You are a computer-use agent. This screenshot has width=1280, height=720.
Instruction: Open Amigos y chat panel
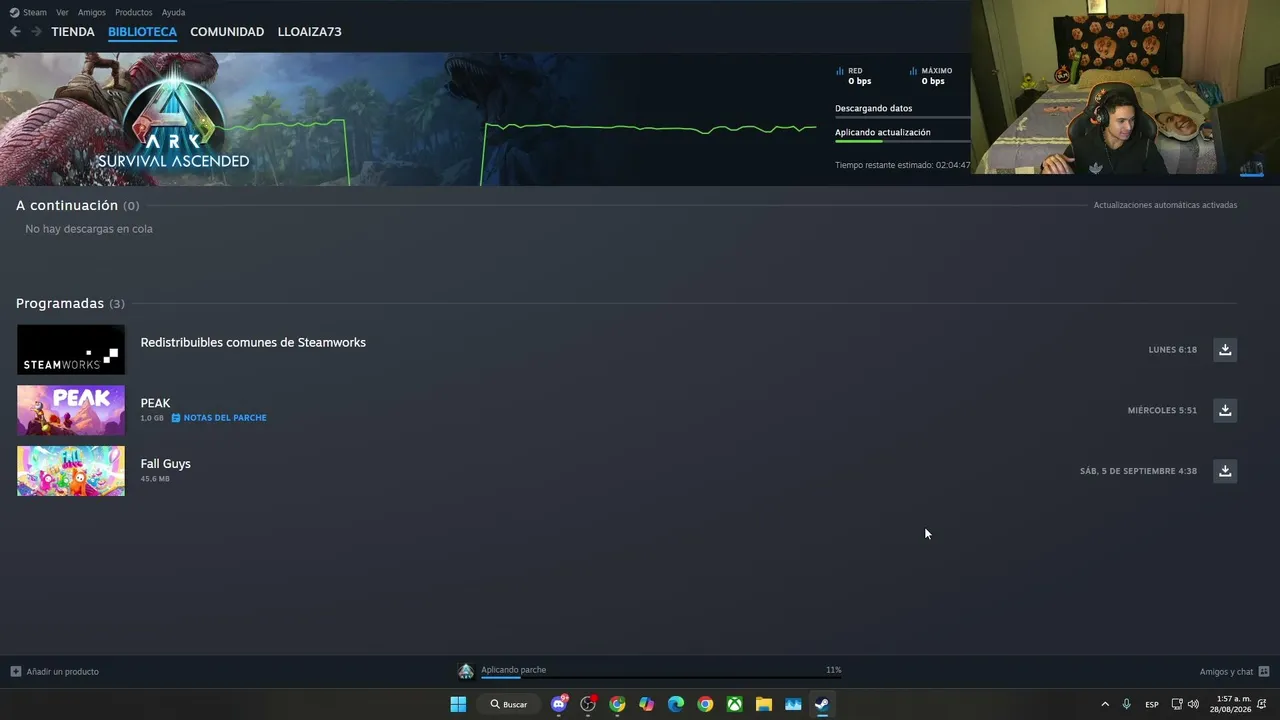pyautogui.click(x=1234, y=672)
